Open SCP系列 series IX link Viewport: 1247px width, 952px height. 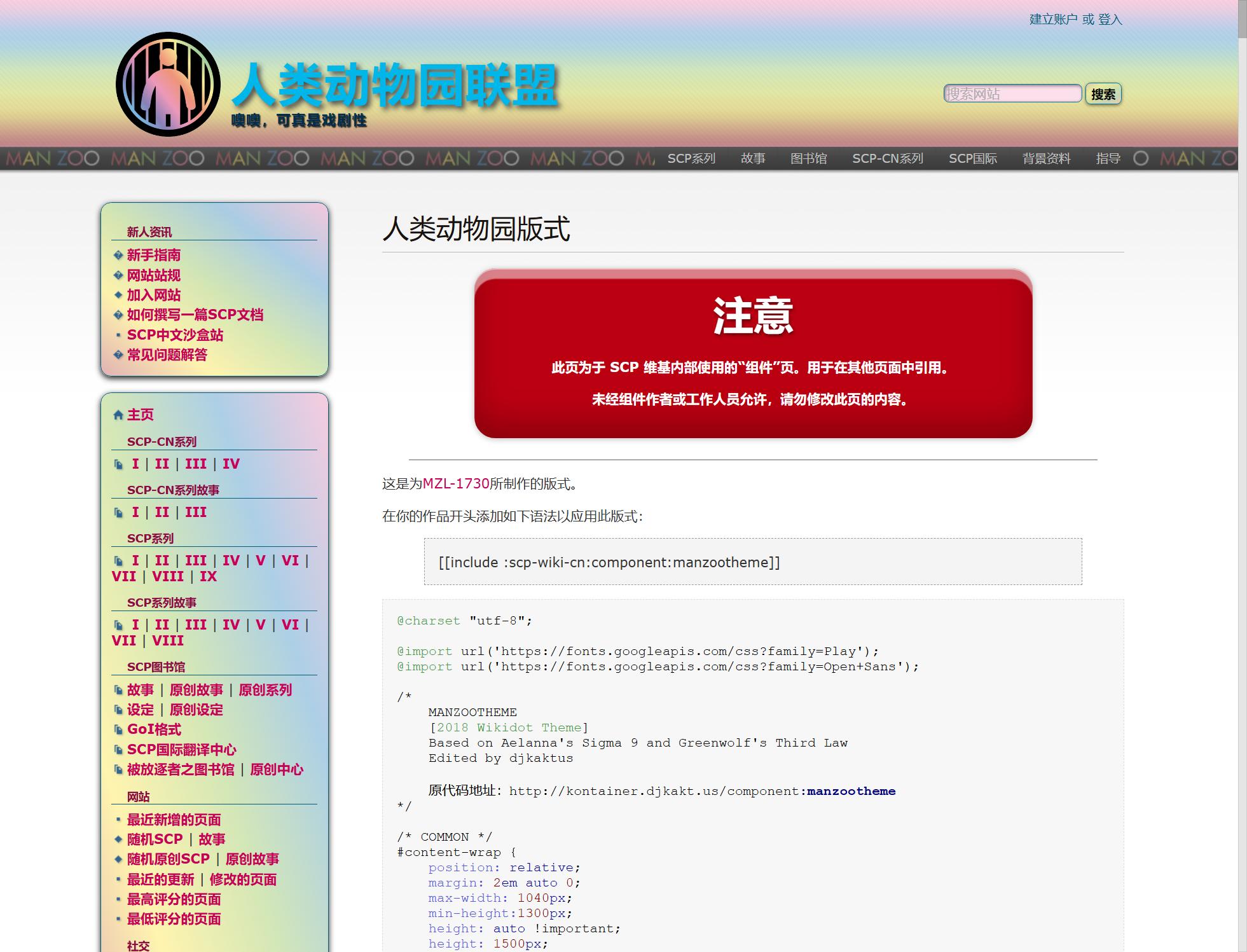click(x=208, y=577)
